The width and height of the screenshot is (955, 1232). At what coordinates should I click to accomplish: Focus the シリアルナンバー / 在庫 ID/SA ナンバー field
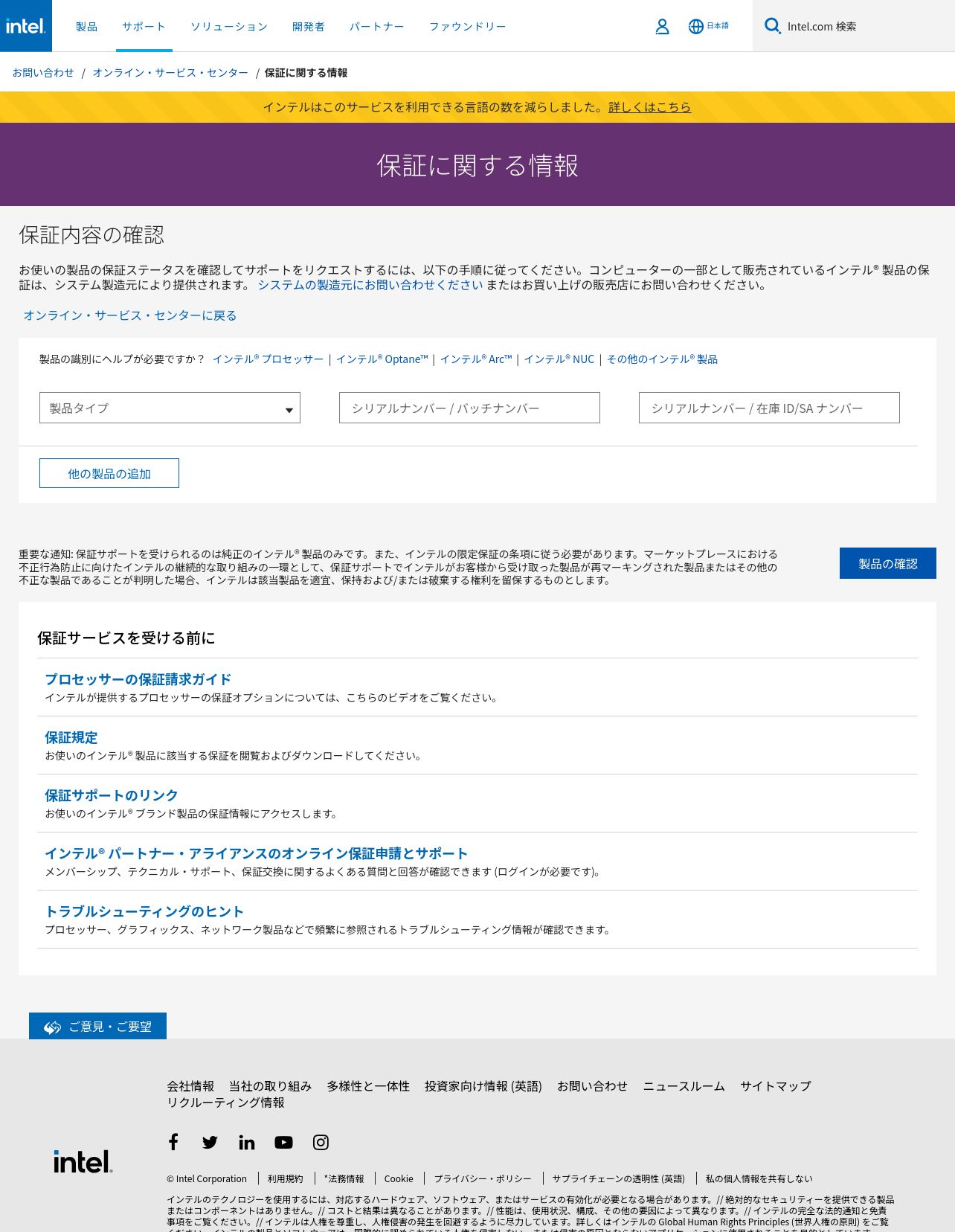coord(769,408)
